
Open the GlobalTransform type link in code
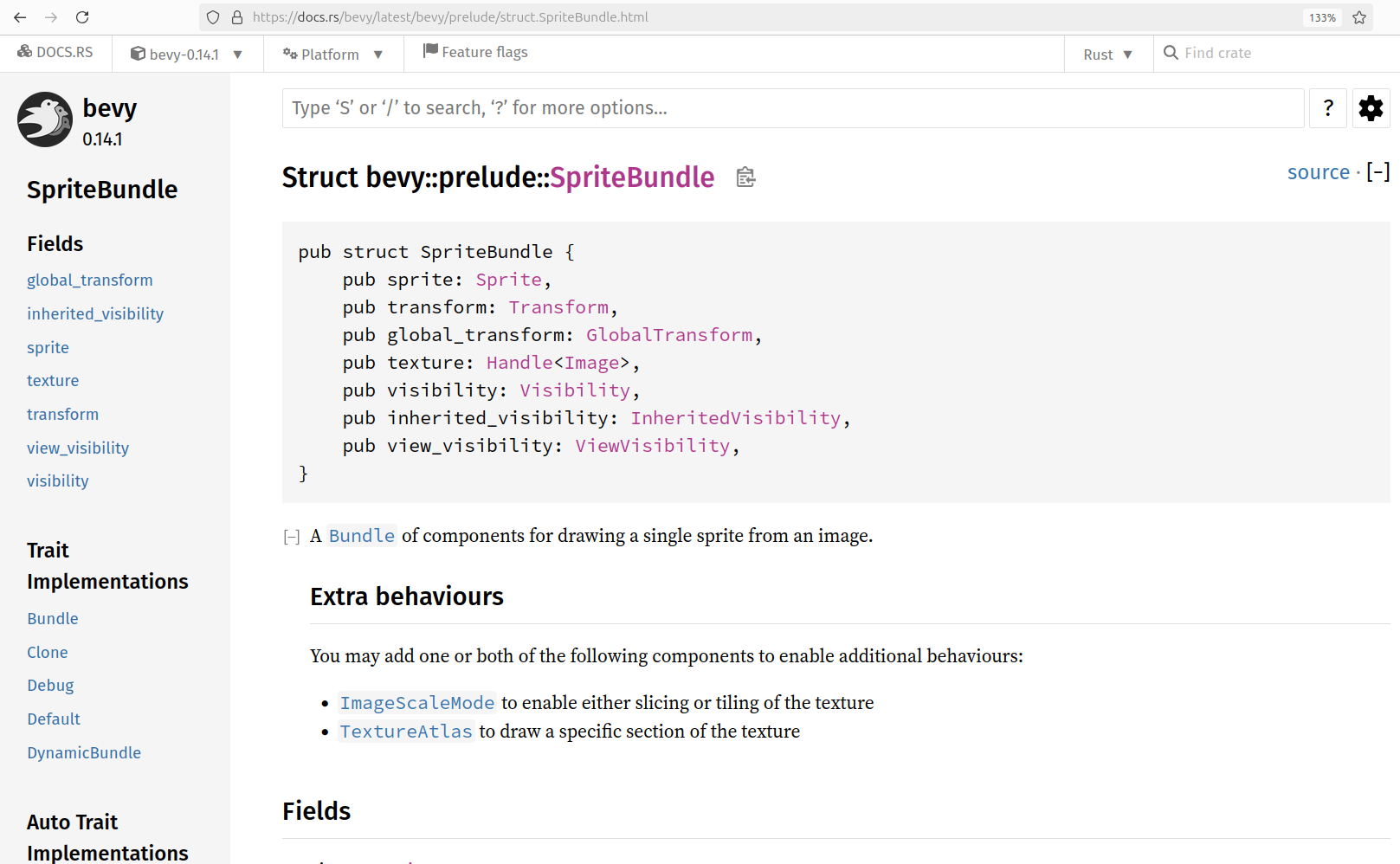tap(669, 335)
